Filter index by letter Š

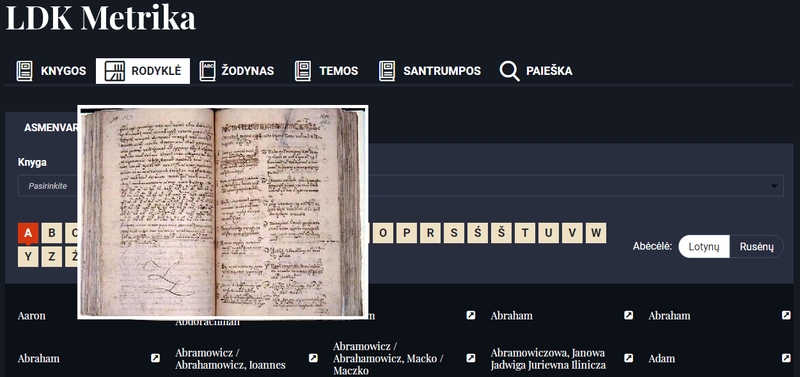(501, 233)
